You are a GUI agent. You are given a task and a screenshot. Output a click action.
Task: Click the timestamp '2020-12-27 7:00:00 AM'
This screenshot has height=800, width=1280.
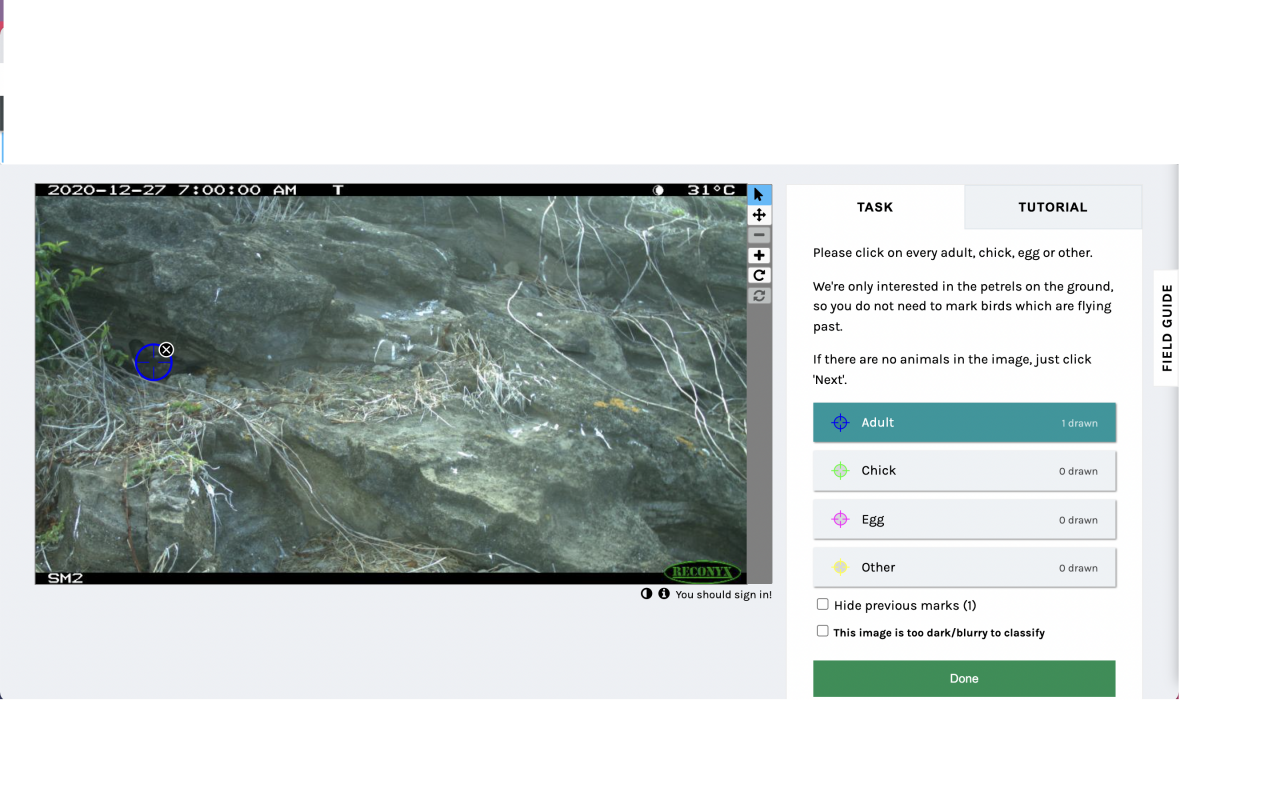tap(172, 190)
